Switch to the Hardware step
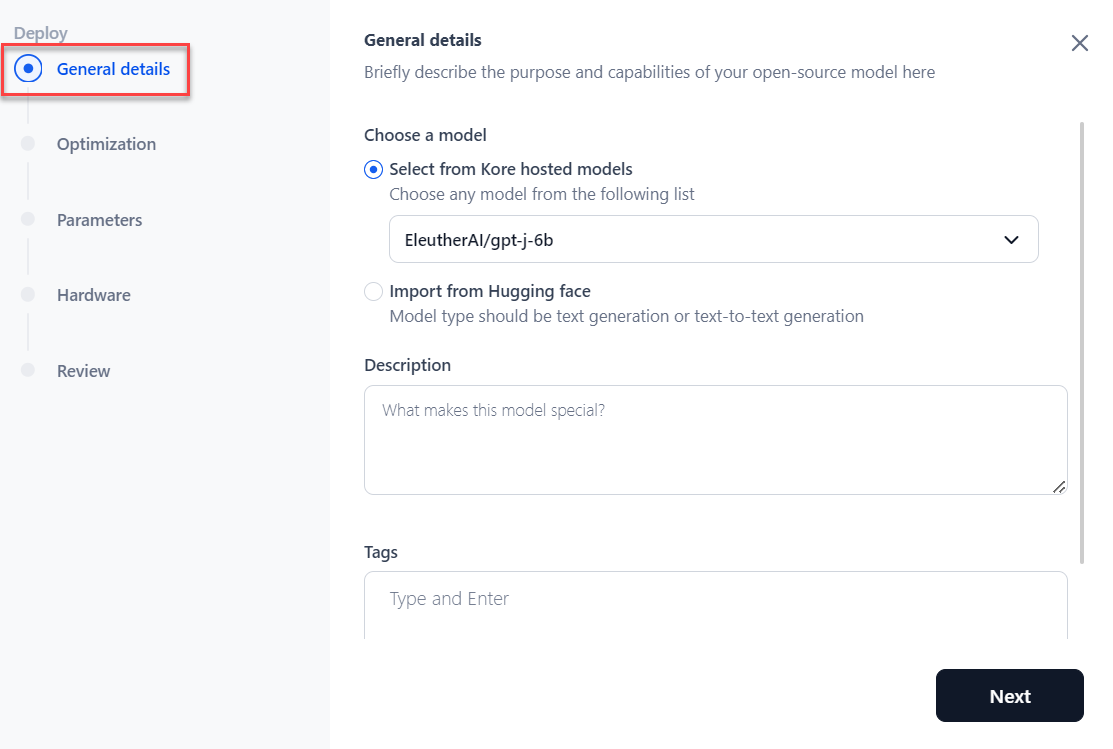Image resolution: width=1113 pixels, height=749 pixels. pyautogui.click(x=93, y=295)
